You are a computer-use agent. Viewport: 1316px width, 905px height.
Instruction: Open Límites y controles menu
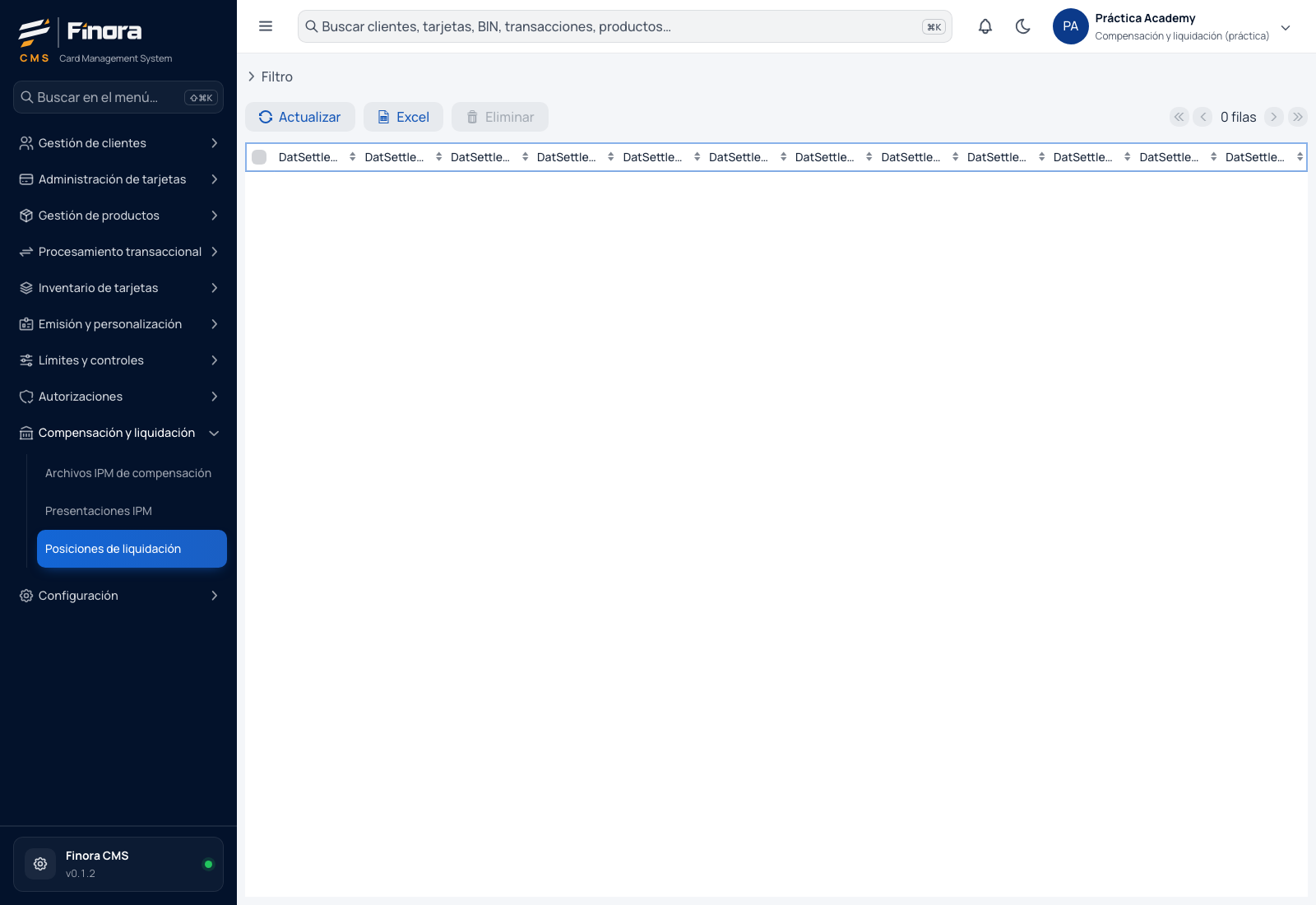[x=118, y=360]
